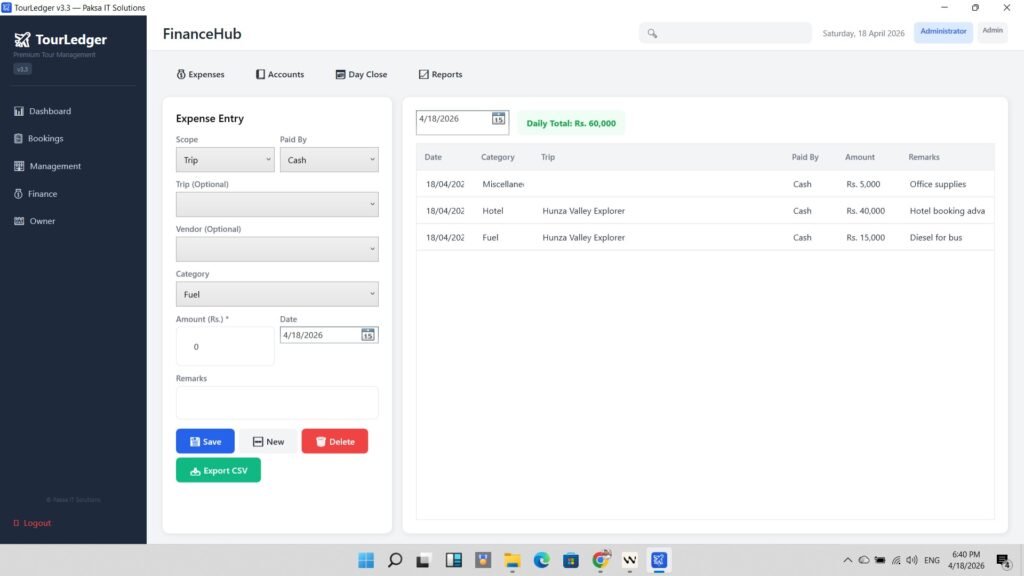Click the search magnifier icon in the header

652,33
